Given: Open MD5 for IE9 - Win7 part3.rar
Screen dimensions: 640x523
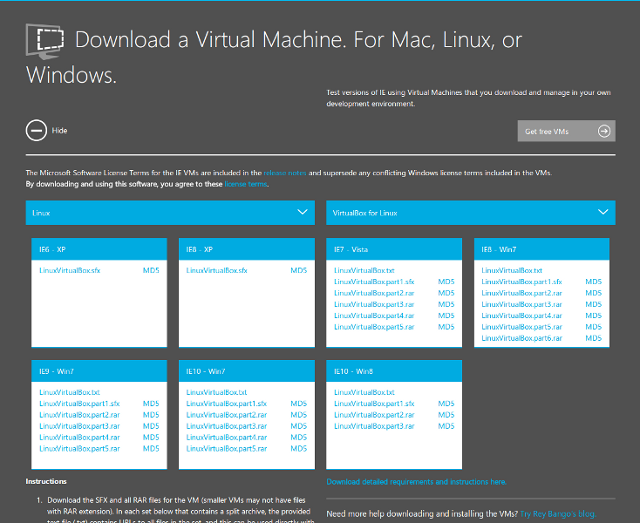Looking at the screenshot, I should (151, 426).
